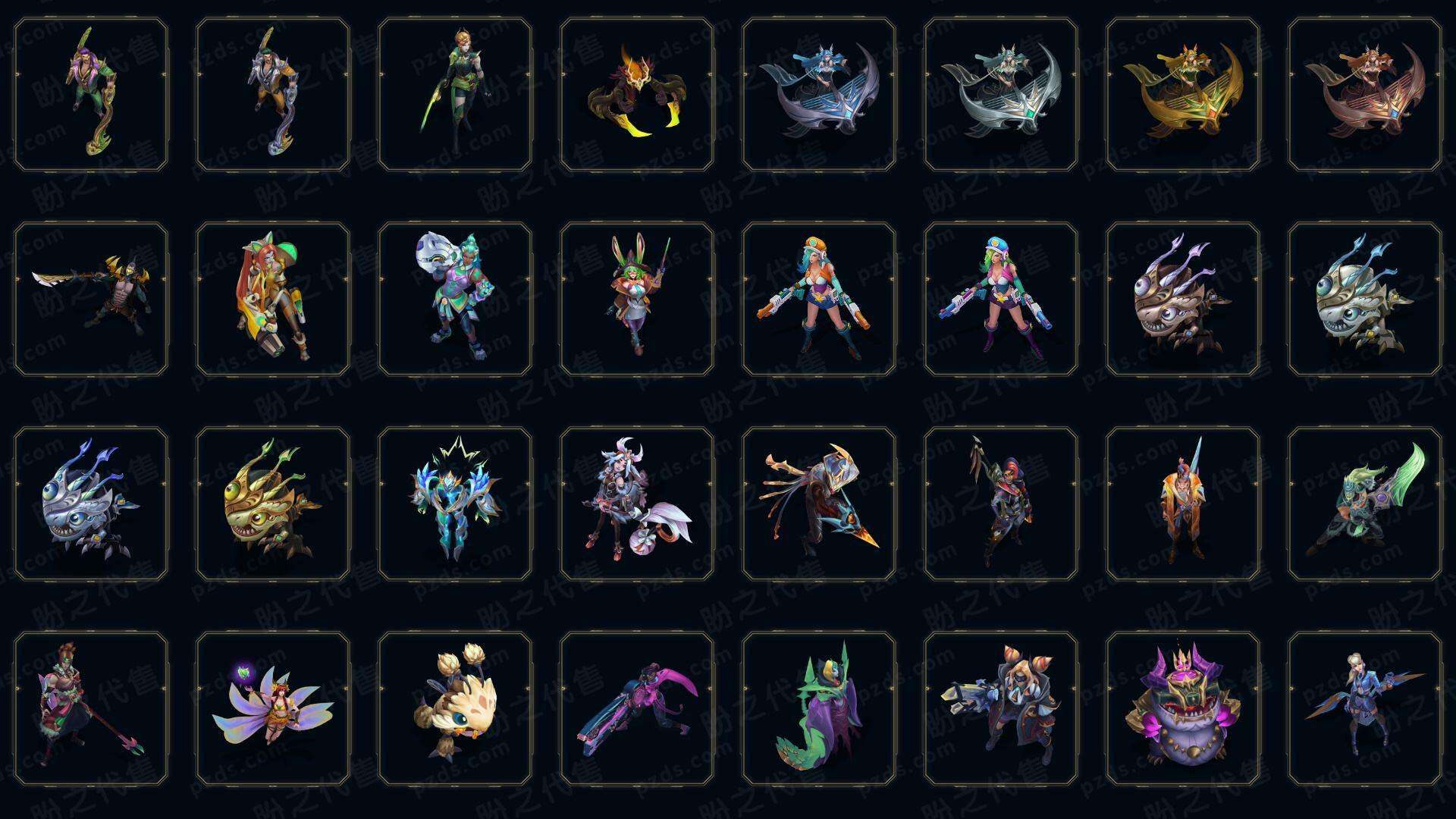The width and height of the screenshot is (1456, 819).
Task: Select the flaming skull yellow-claw creature
Action: [637, 95]
